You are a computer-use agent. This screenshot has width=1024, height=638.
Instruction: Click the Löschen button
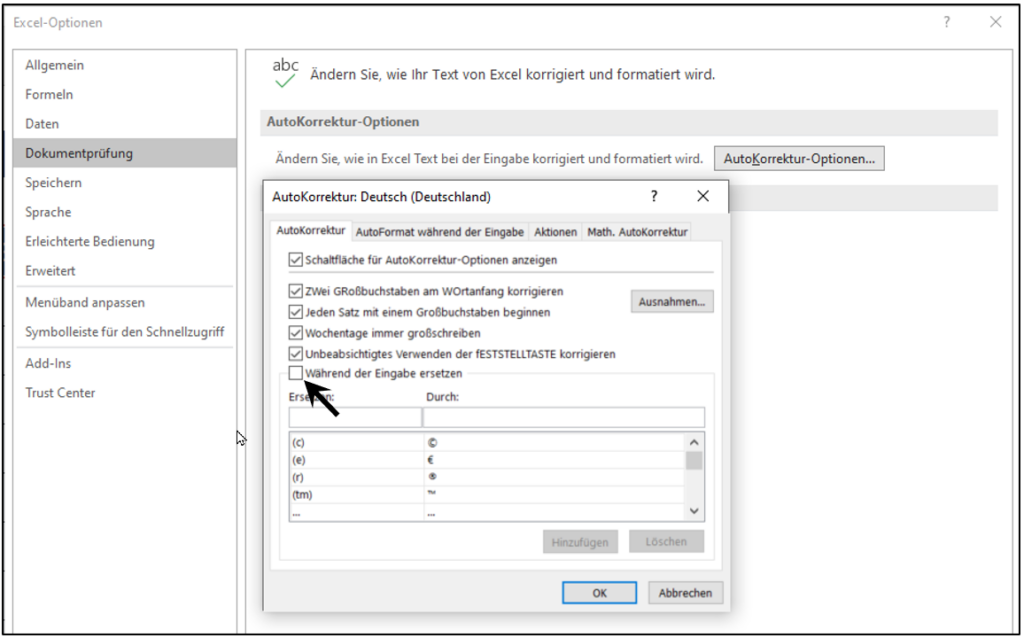666,541
